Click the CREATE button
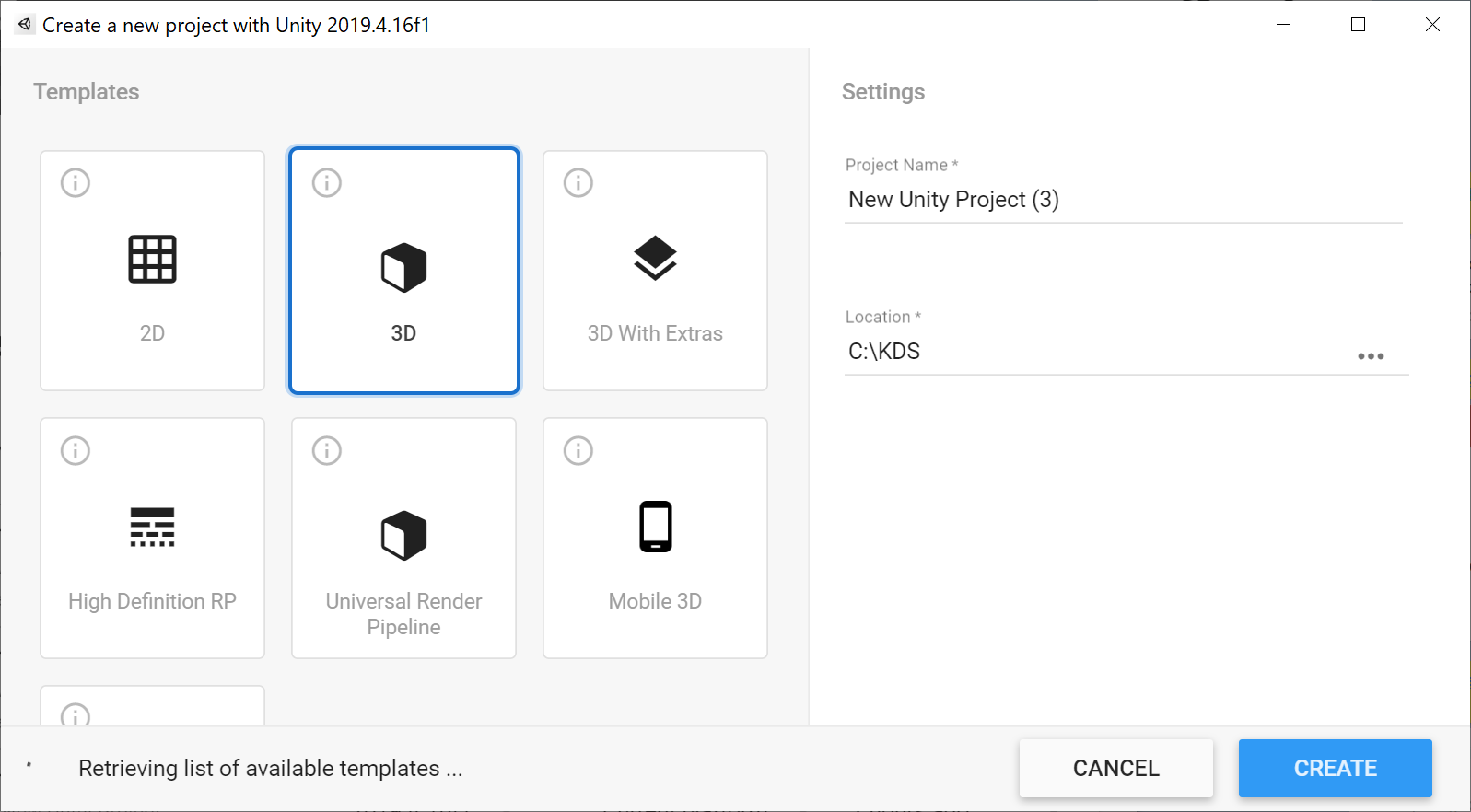 tap(1336, 768)
